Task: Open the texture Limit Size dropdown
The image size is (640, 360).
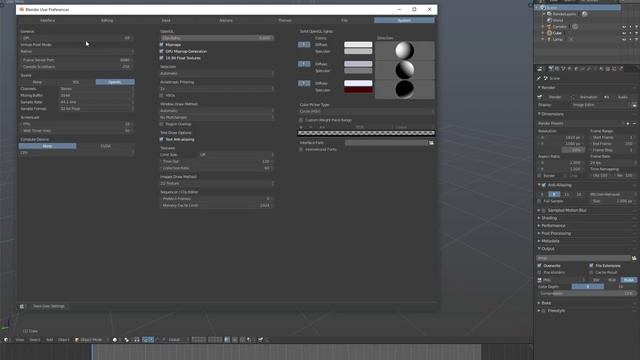Action: coord(236,155)
